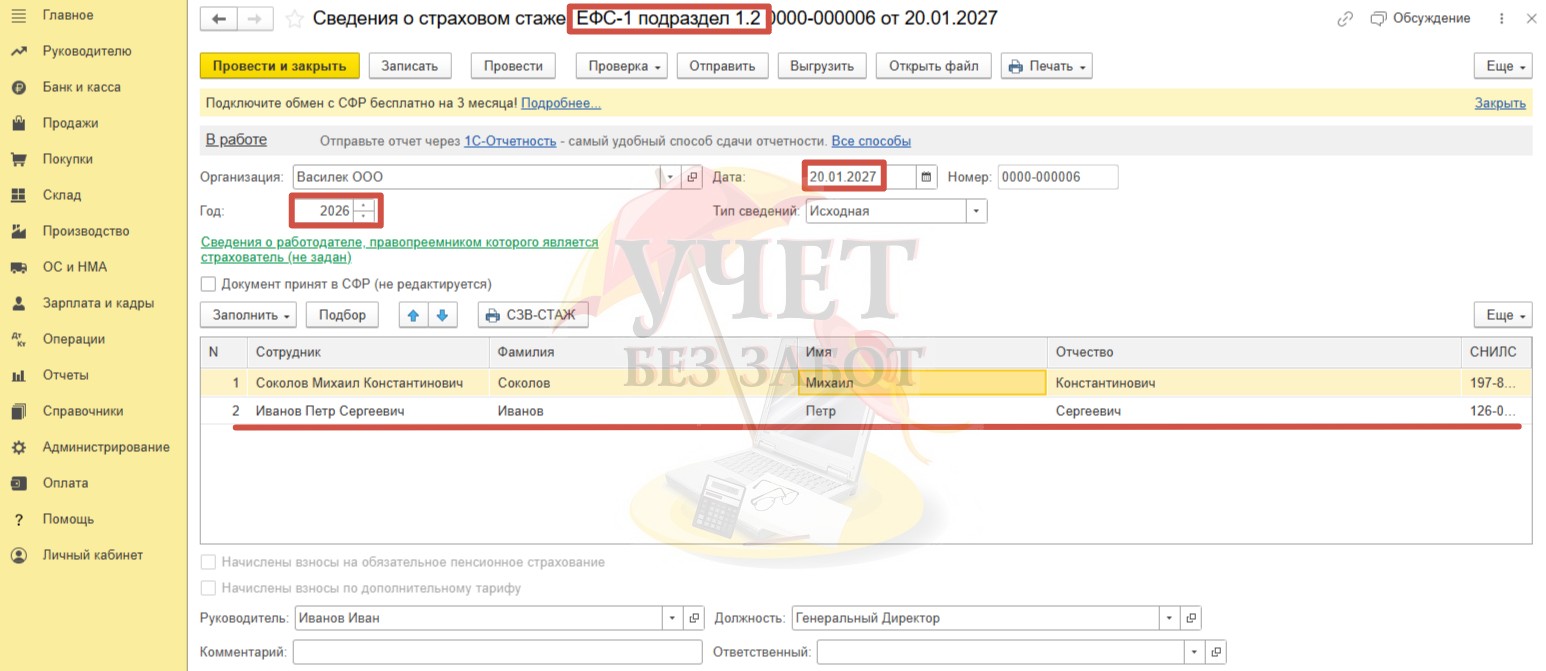Viewport: 1546px width, 671px height.
Task: Add document to favorites with star icon
Action: coord(294,19)
